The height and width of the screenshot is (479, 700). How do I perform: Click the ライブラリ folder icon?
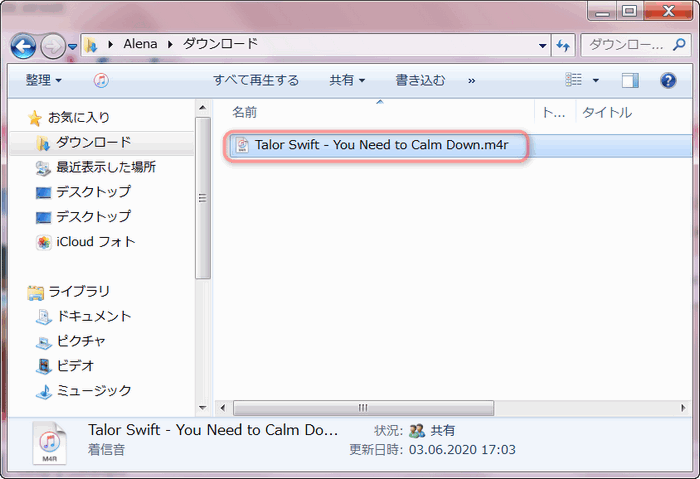pos(35,292)
